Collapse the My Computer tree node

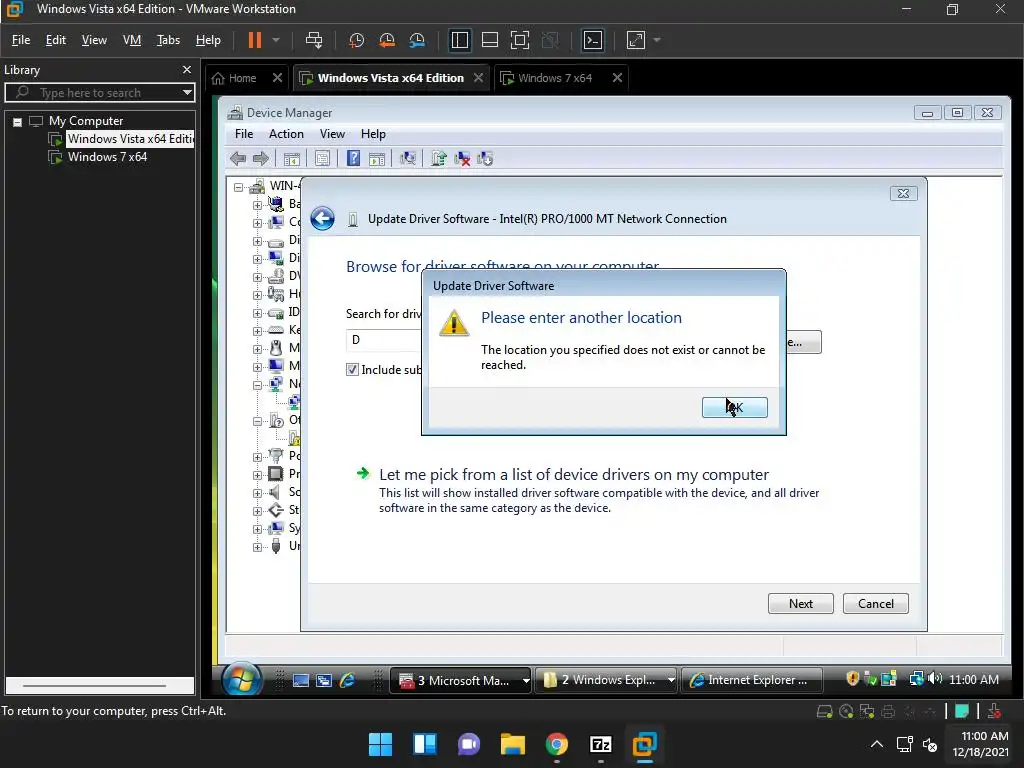click(x=18, y=121)
